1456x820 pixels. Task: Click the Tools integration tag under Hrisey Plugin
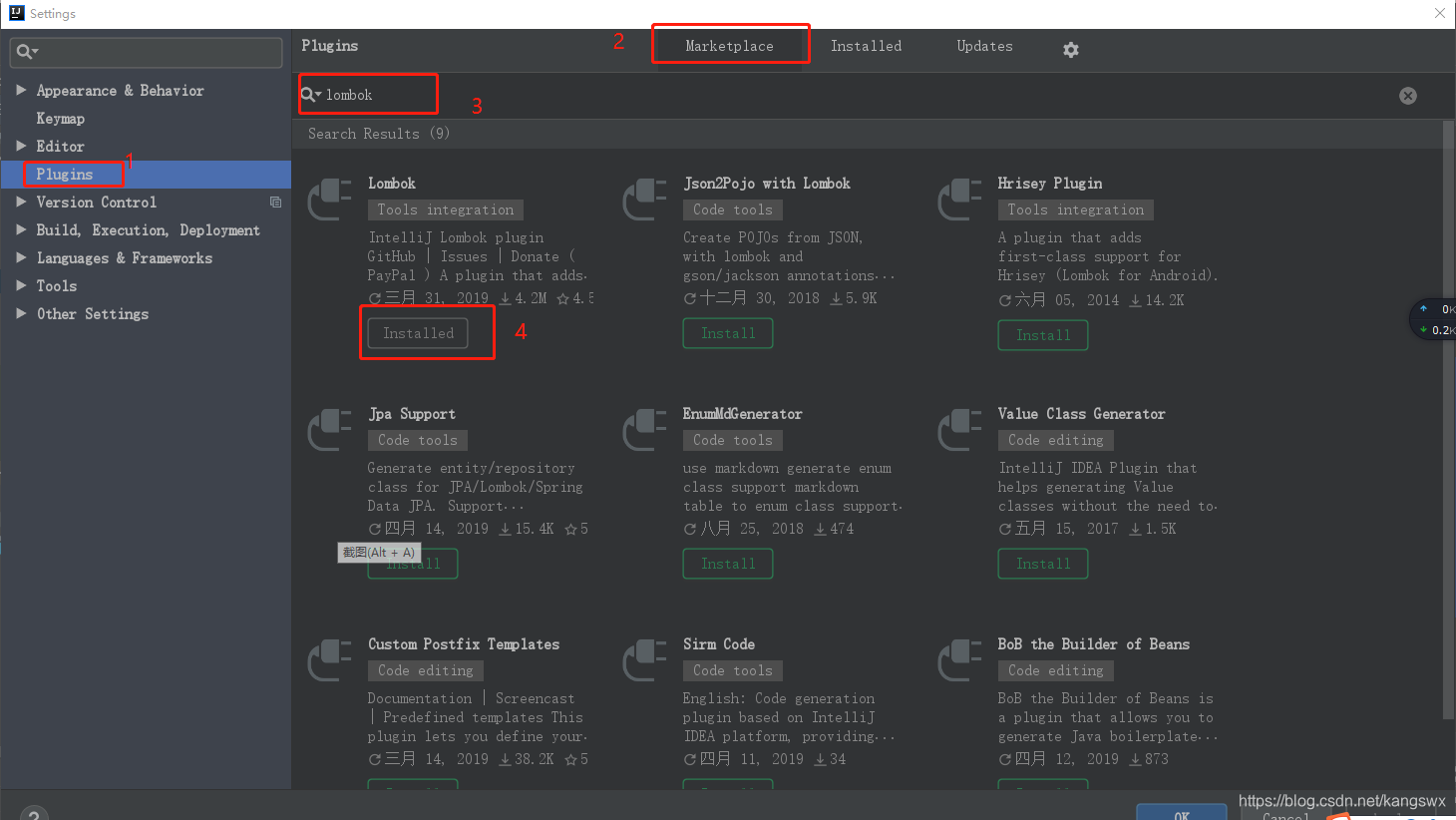(1076, 209)
